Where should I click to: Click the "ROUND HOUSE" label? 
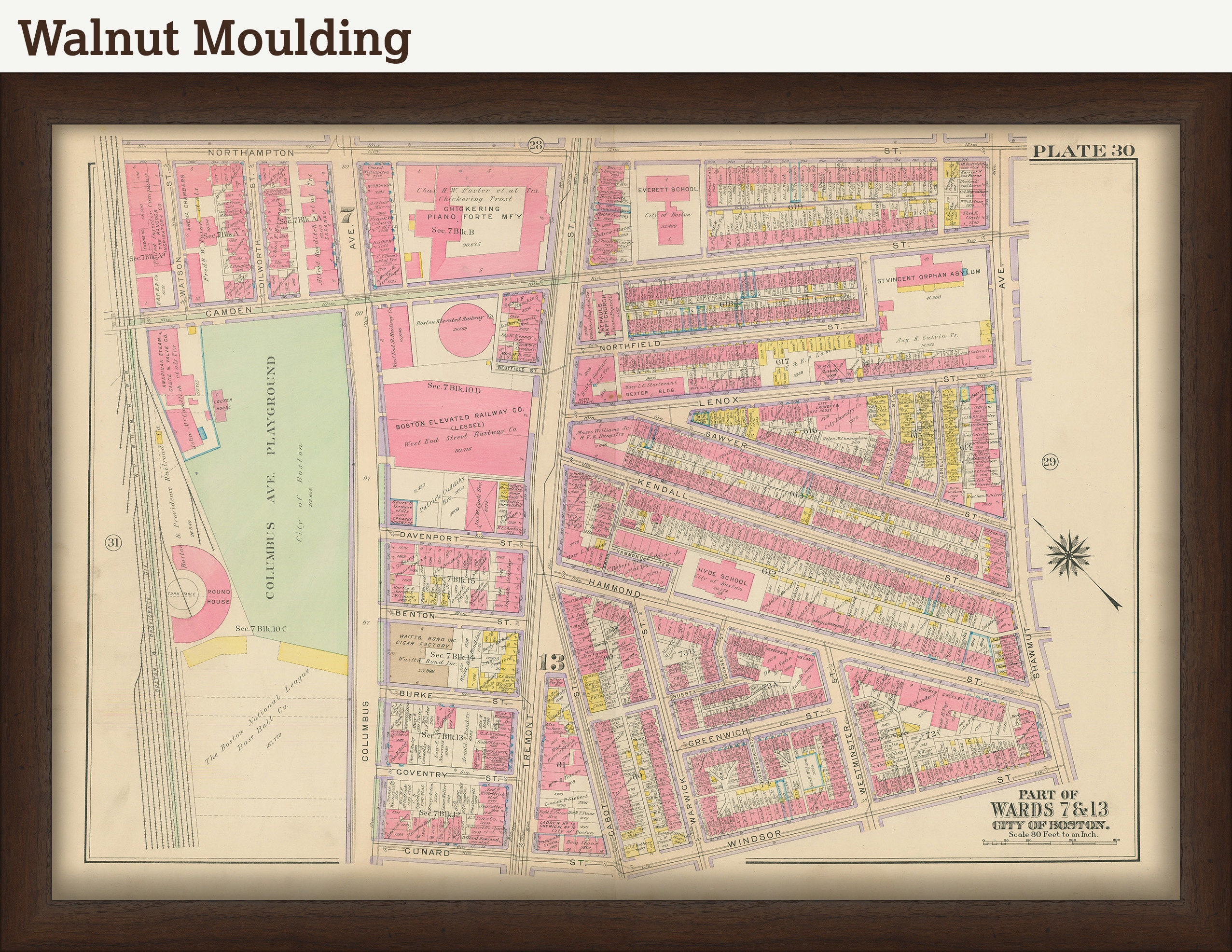(218, 596)
